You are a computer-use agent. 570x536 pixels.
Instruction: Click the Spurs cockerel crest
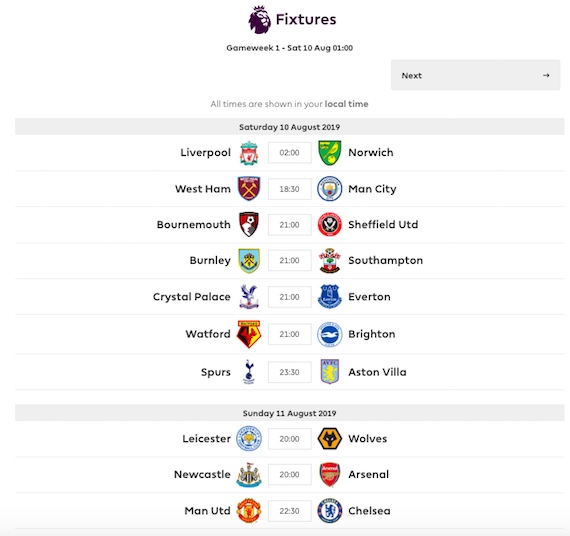point(249,372)
